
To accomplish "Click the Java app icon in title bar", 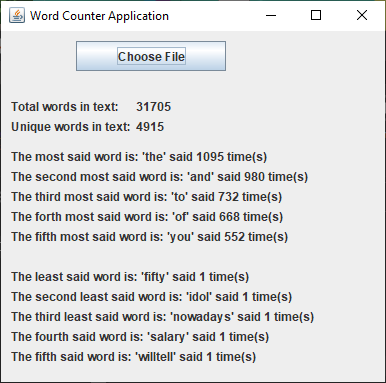I will coord(17,15).
